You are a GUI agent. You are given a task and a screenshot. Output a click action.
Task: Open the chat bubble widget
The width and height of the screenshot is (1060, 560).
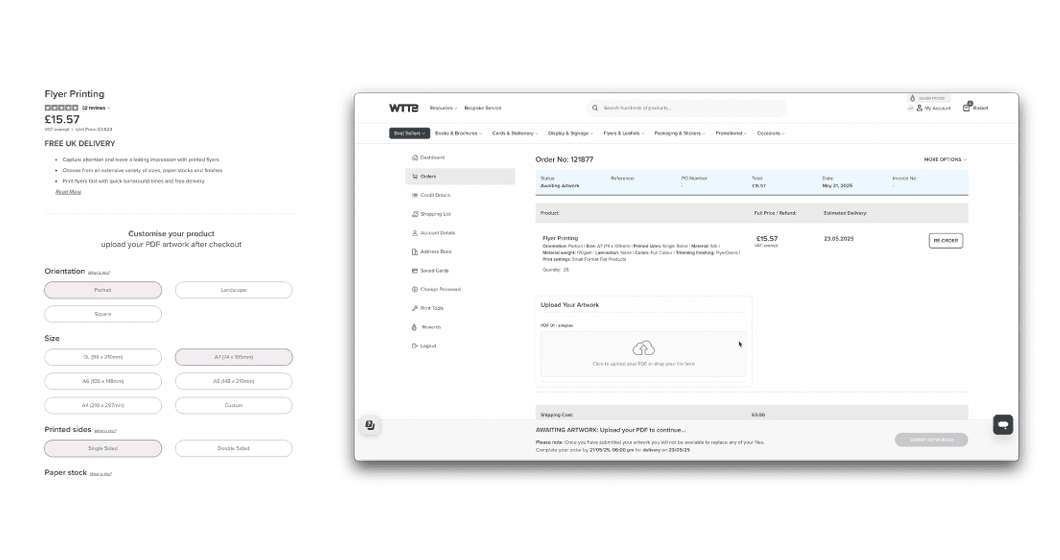(x=1003, y=425)
